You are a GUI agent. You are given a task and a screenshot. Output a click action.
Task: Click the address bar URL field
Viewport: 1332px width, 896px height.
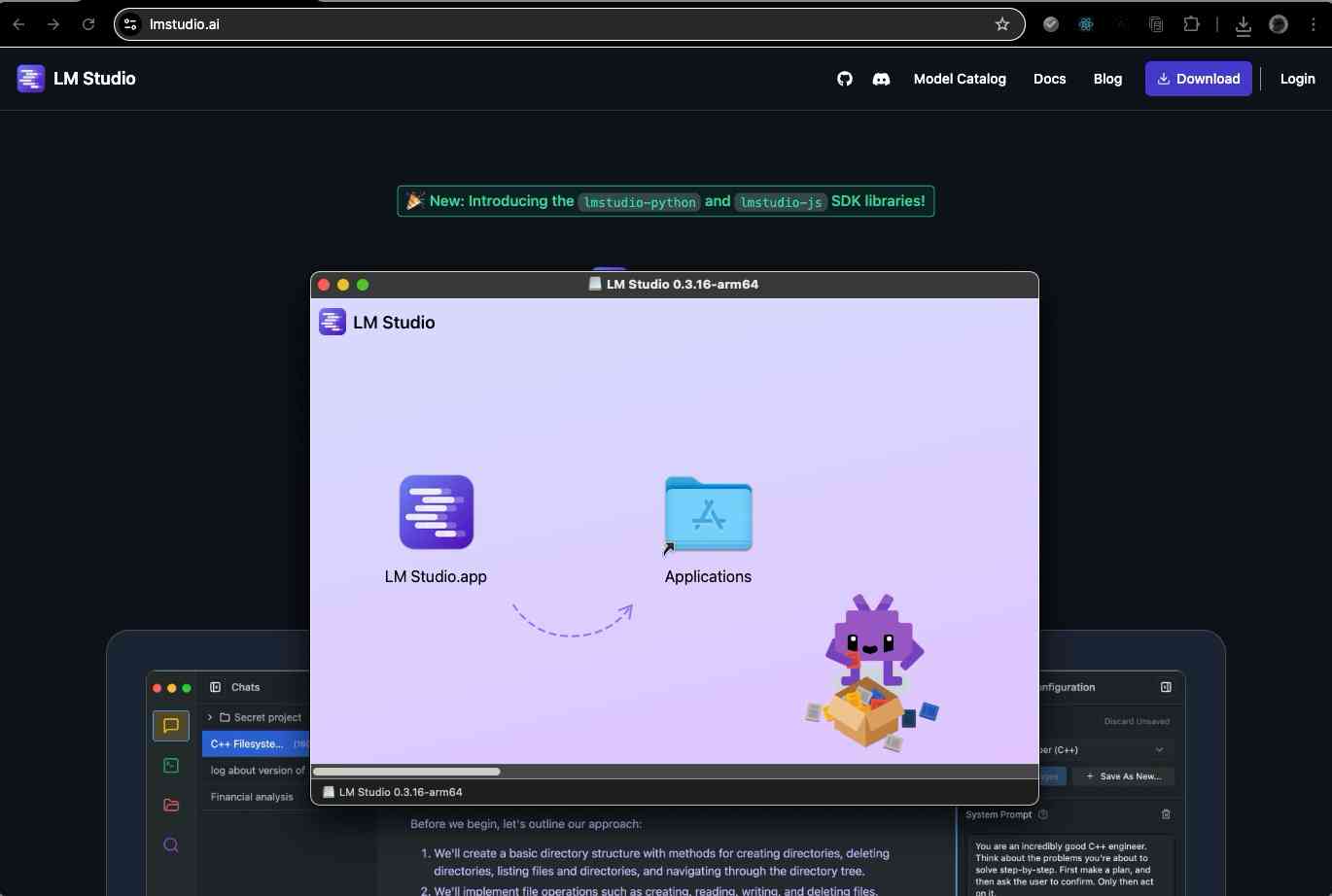(564, 24)
